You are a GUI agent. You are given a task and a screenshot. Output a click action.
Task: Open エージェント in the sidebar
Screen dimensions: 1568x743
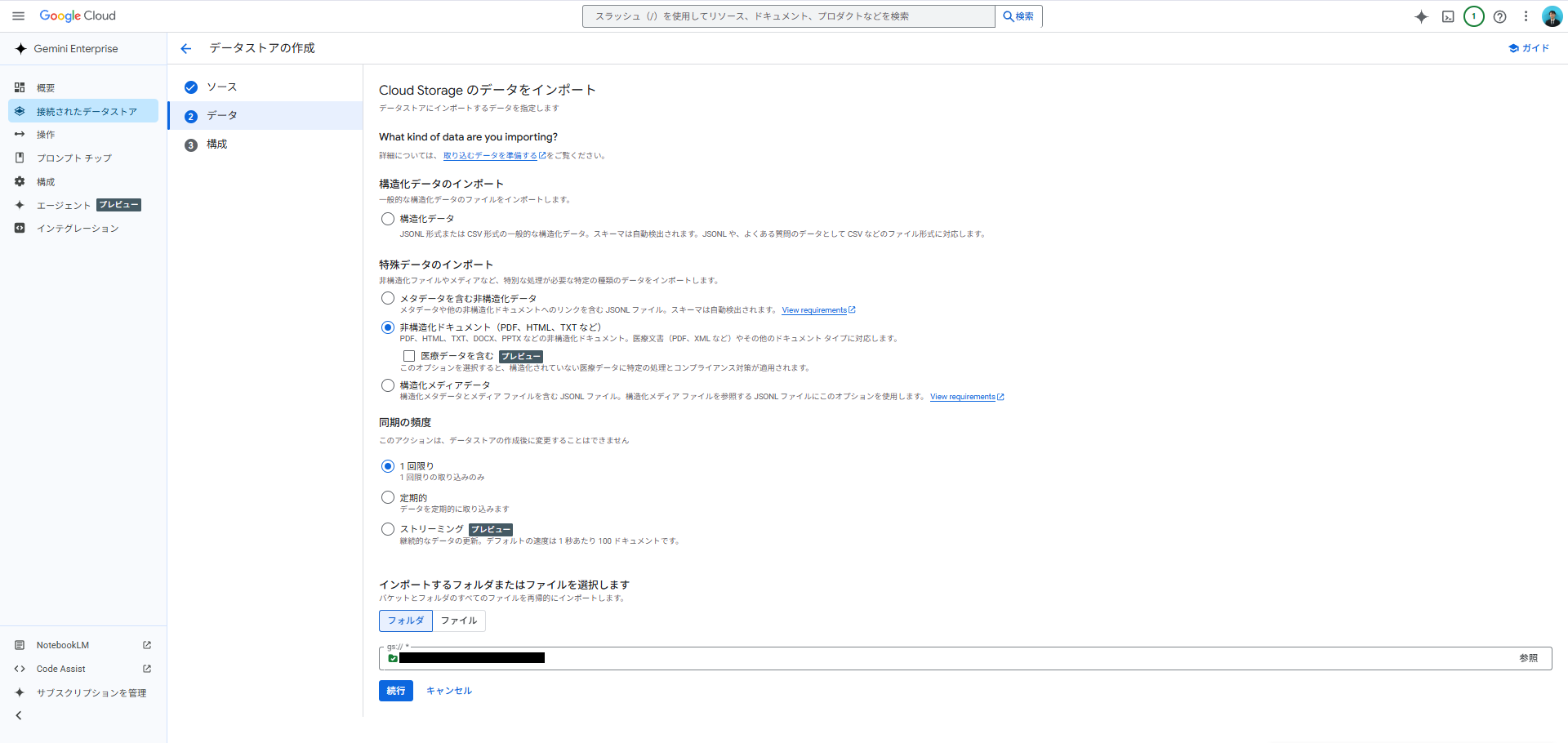(64, 206)
